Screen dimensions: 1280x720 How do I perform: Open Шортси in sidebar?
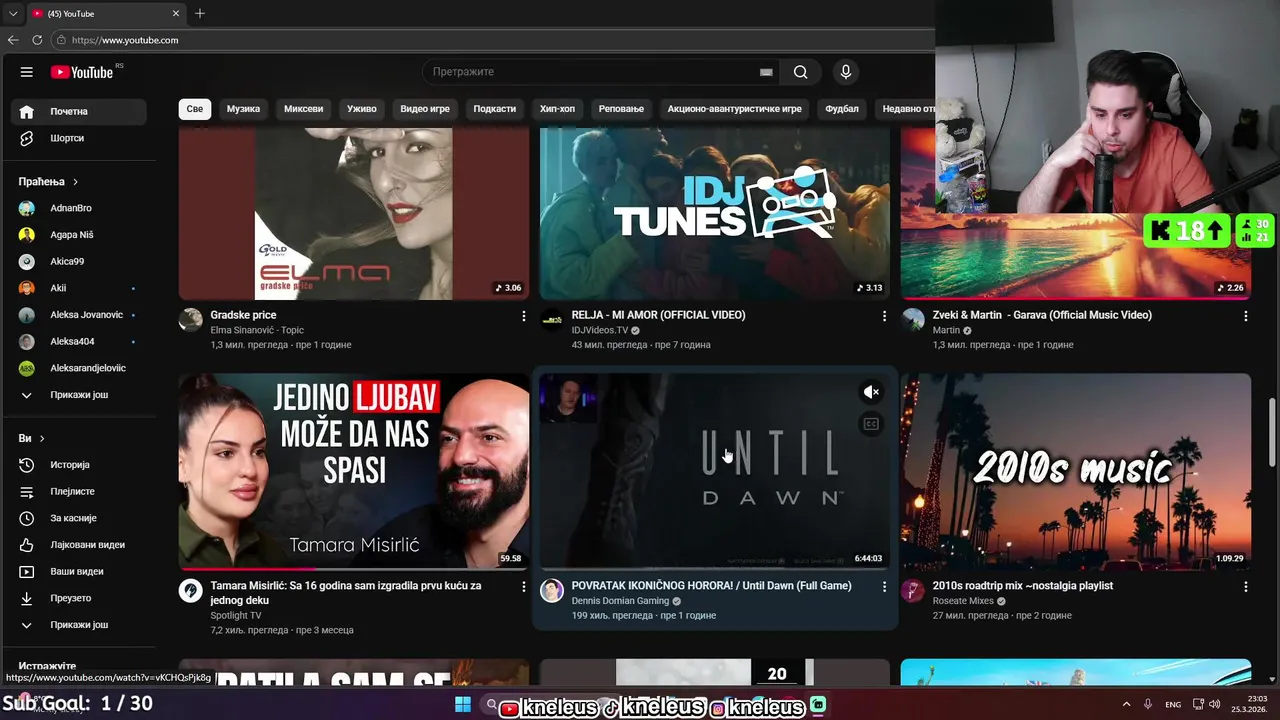click(x=80, y=138)
